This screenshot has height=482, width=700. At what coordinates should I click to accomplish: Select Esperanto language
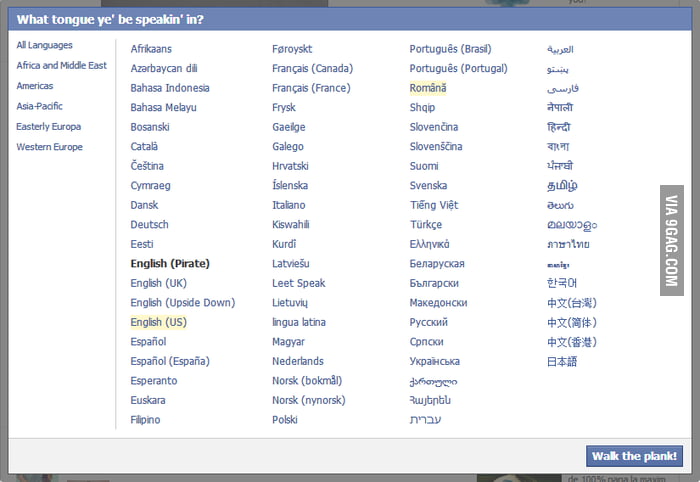(x=153, y=381)
